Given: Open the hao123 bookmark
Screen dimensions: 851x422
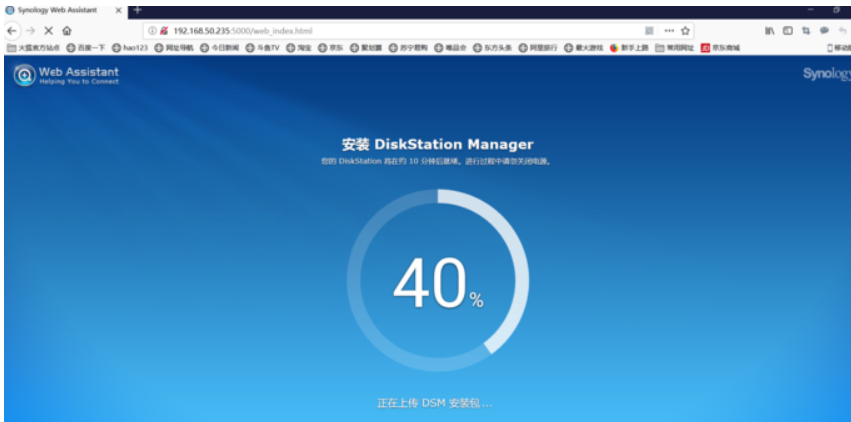Looking at the screenshot, I should (x=130, y=48).
